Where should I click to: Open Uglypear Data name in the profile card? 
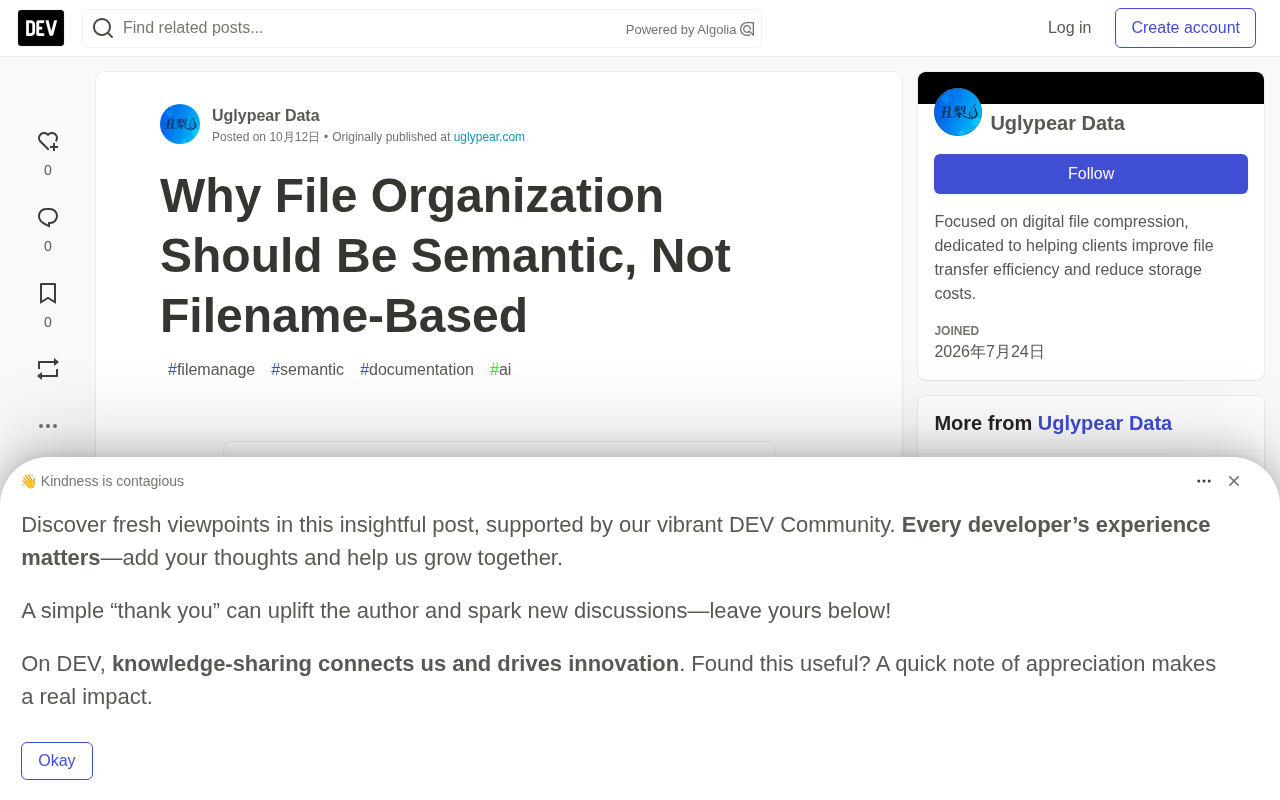click(x=1057, y=123)
